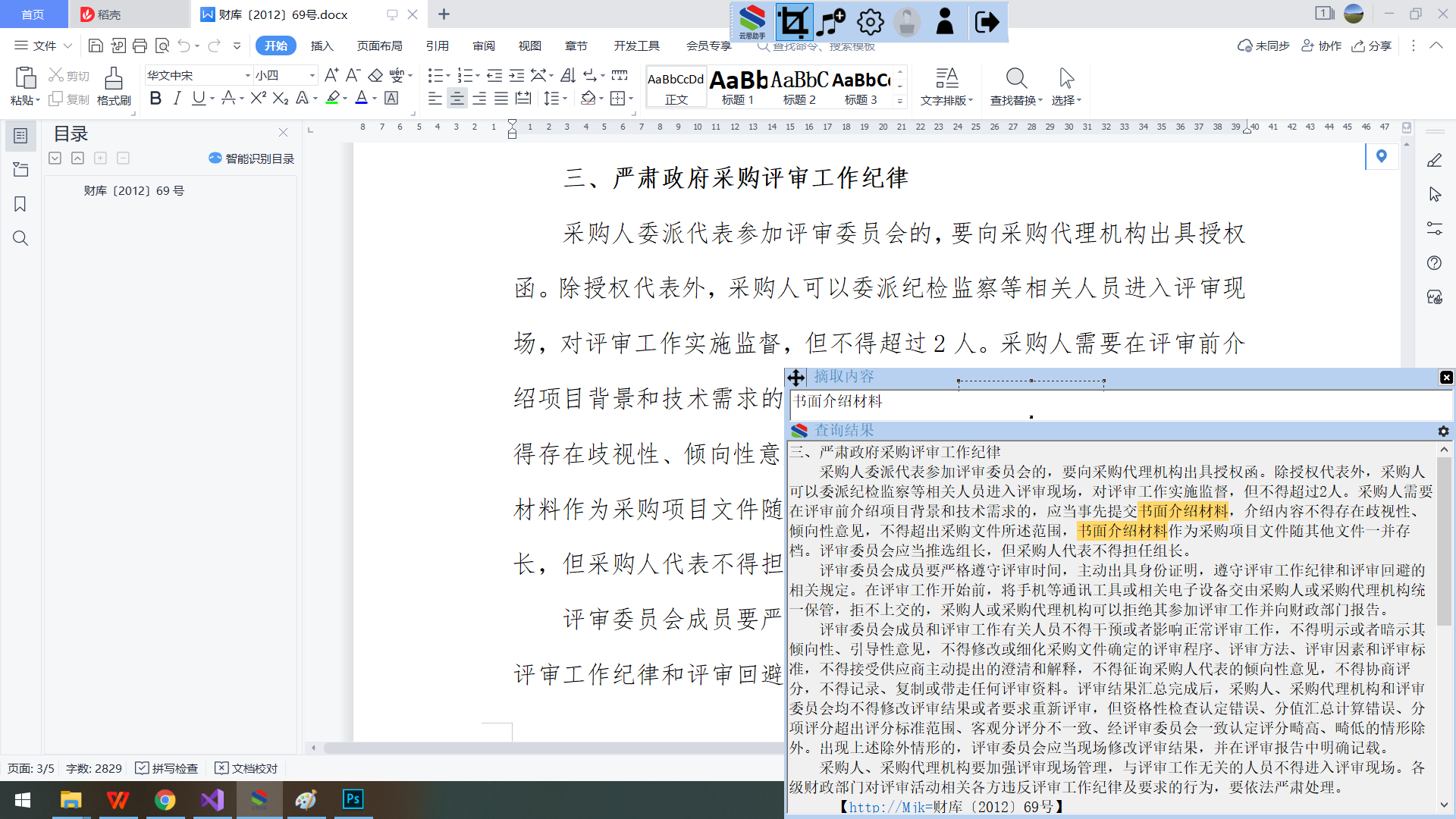Screen dimensions: 1456x819
Task: Apply underline to text
Action: click(198, 98)
